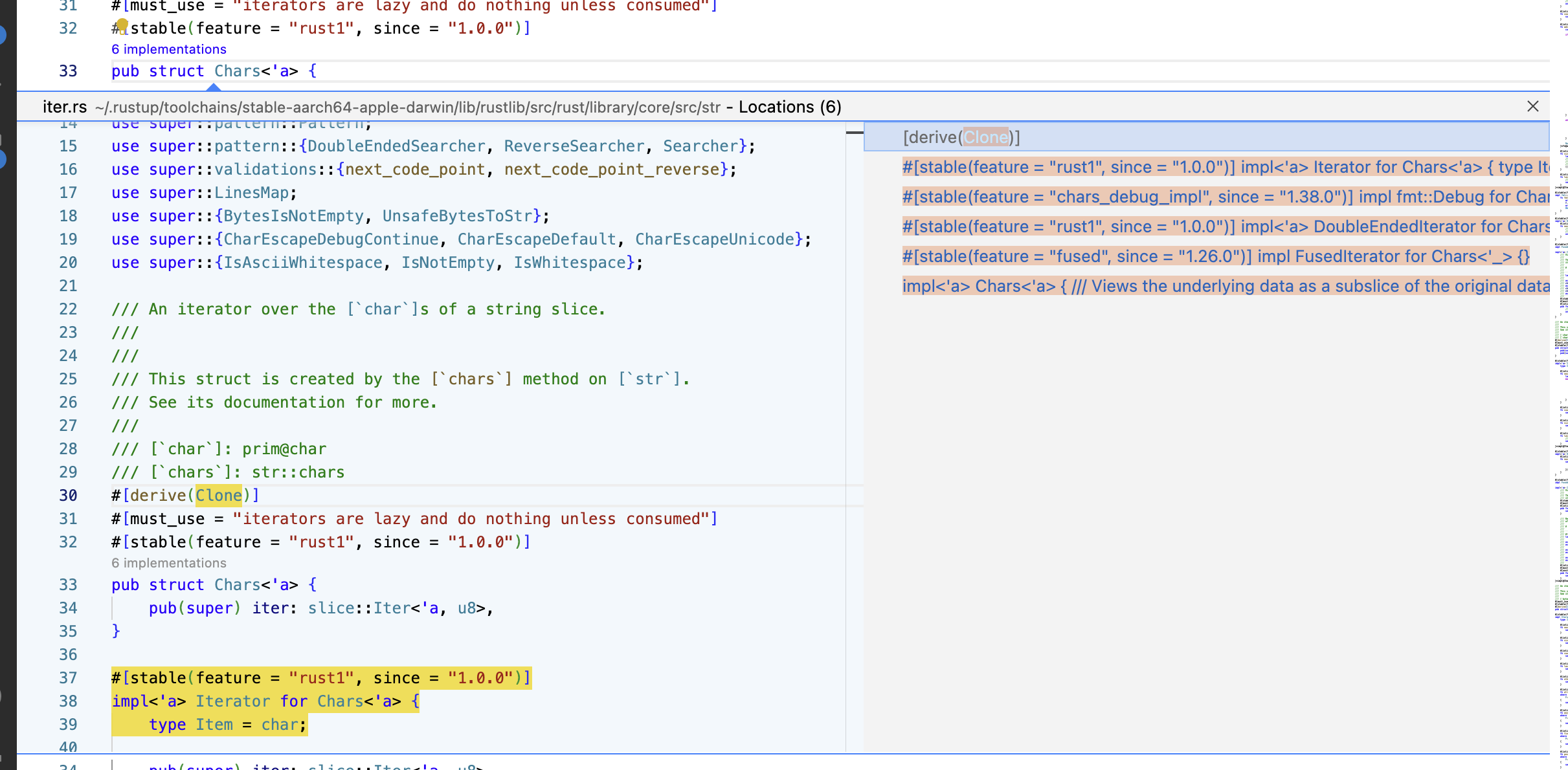Click the "rust1" string on line 37
This screenshot has height=770, width=1568.
coord(321,678)
